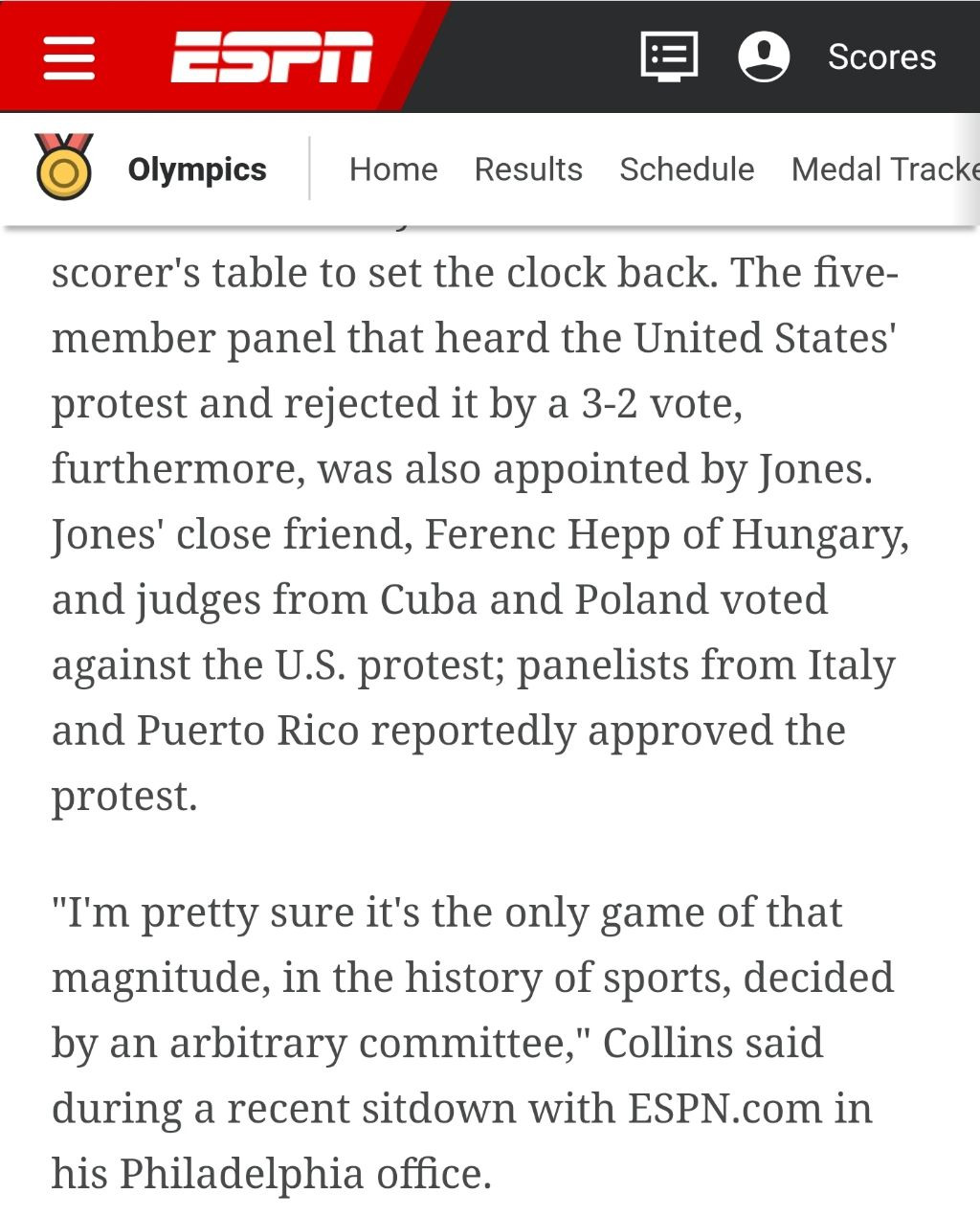Switch to the Results tab
Viewport: 980px width, 1216px height.
528,169
